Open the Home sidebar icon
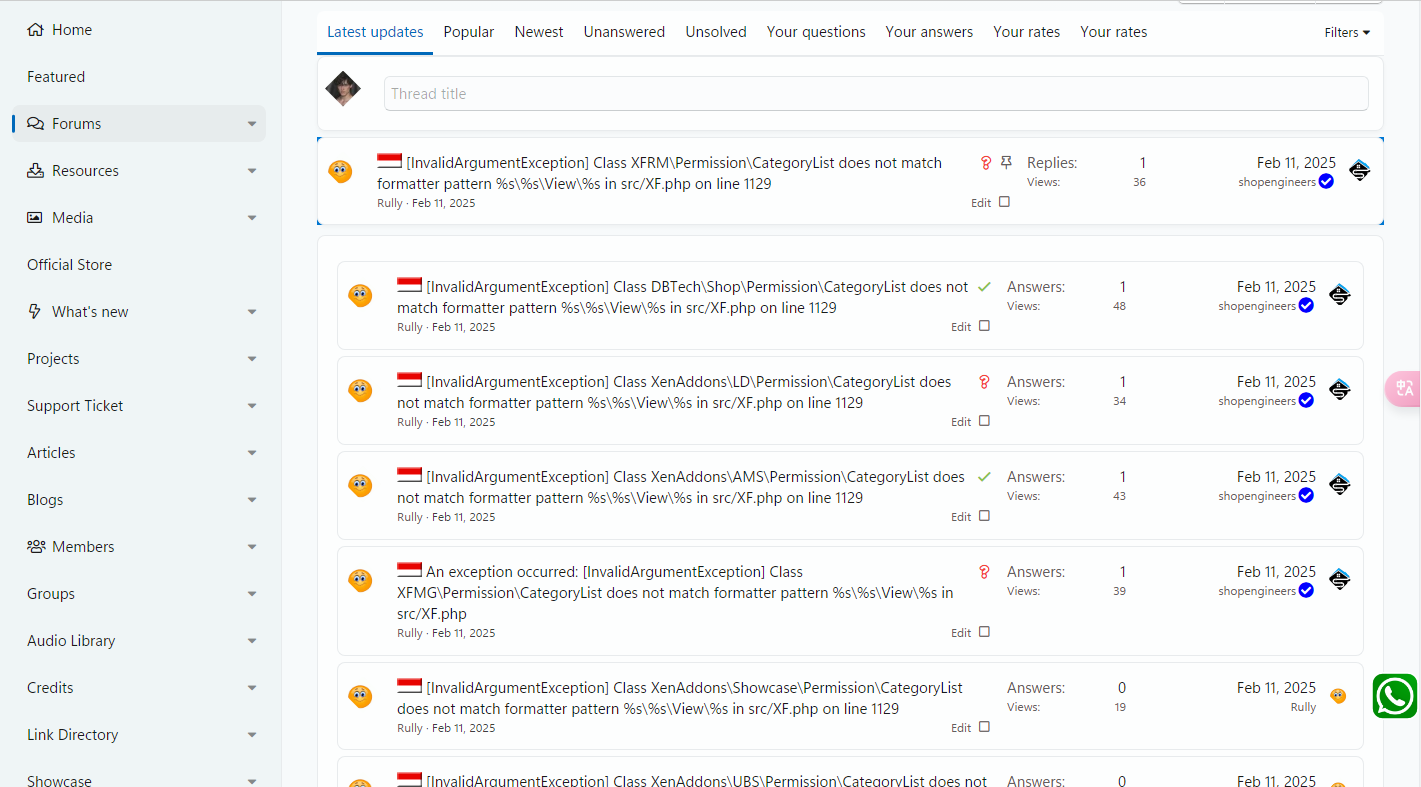Screen dimensions: 1421x787 pos(36,30)
